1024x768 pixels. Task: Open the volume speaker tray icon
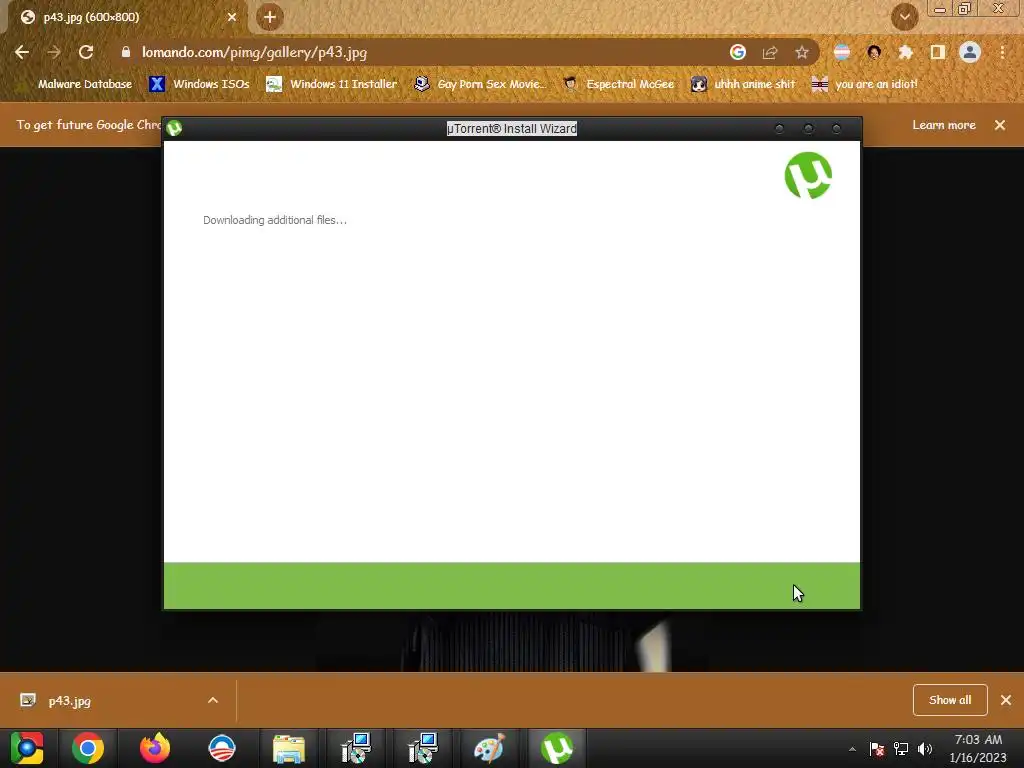pos(925,749)
